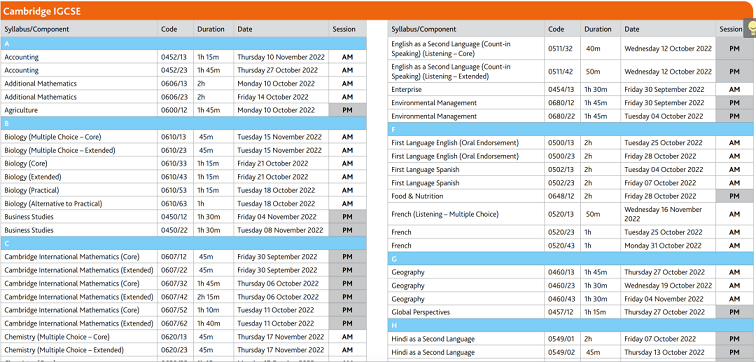The image size is (756, 362).
Task: Click the Cambridge IGCSE orange header
Action: pyautogui.click(x=378, y=11)
